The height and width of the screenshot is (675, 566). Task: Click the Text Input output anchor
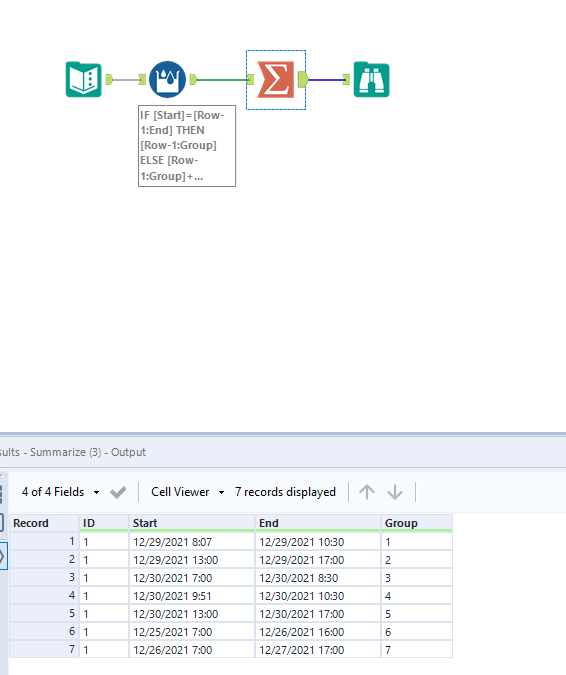coord(109,79)
